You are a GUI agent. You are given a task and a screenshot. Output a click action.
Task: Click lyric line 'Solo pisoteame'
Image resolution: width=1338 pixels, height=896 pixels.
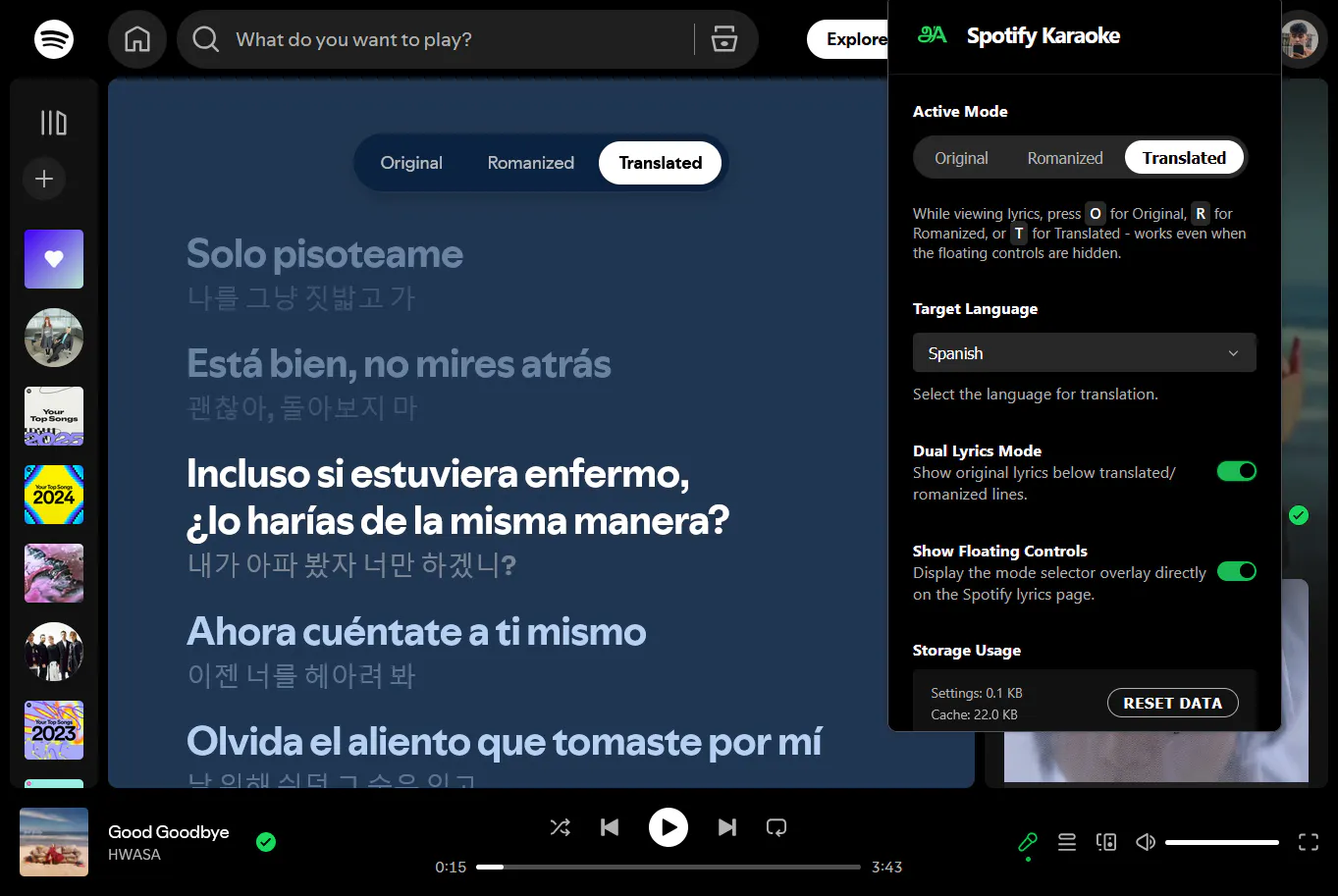325,254
